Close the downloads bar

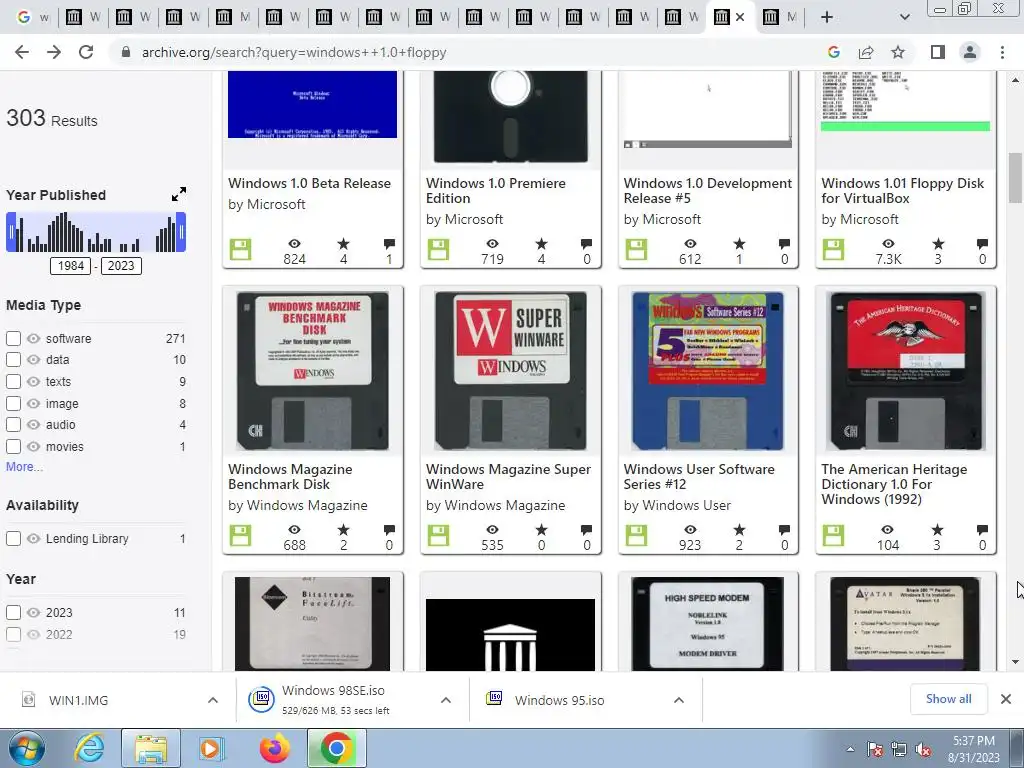1006,699
